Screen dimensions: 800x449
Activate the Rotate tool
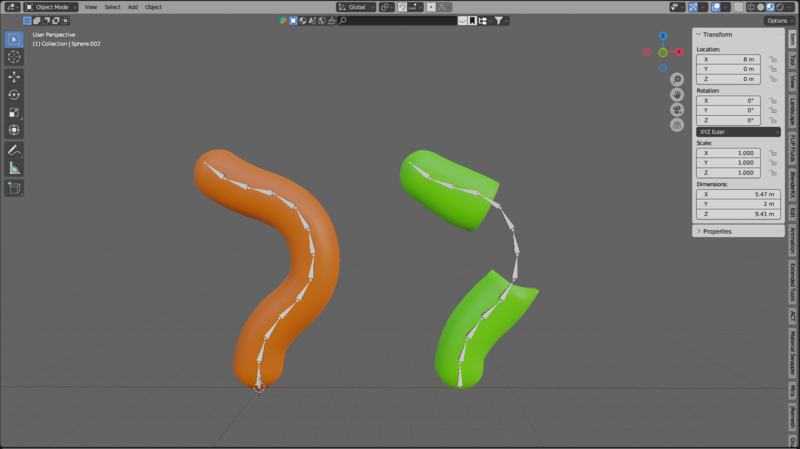tap(14, 94)
